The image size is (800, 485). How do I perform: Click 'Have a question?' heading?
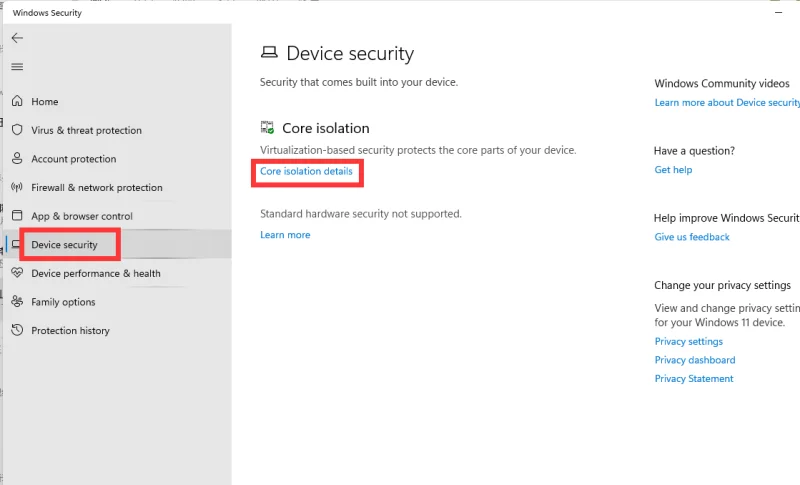tap(694, 150)
